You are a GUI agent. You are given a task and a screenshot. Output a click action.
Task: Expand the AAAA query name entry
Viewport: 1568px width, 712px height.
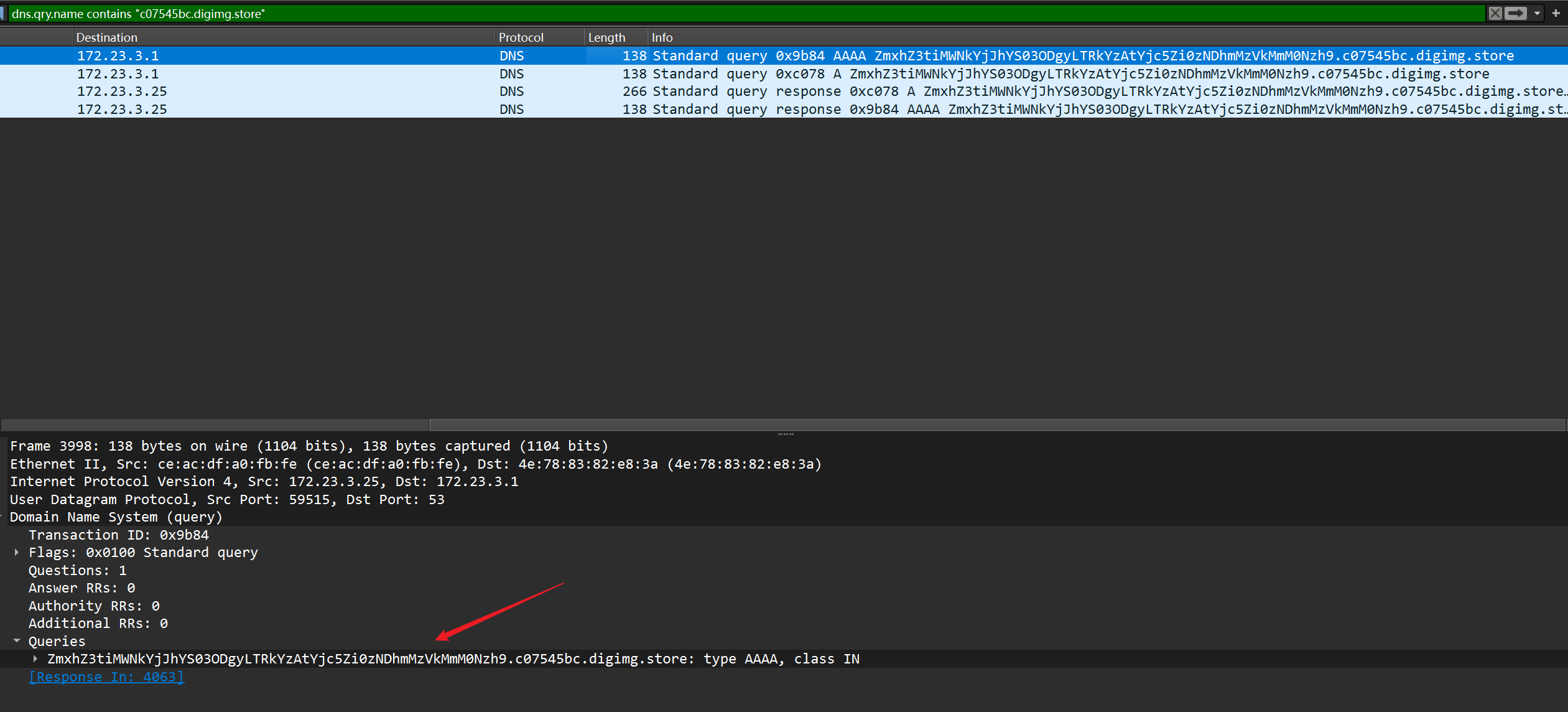coord(35,658)
